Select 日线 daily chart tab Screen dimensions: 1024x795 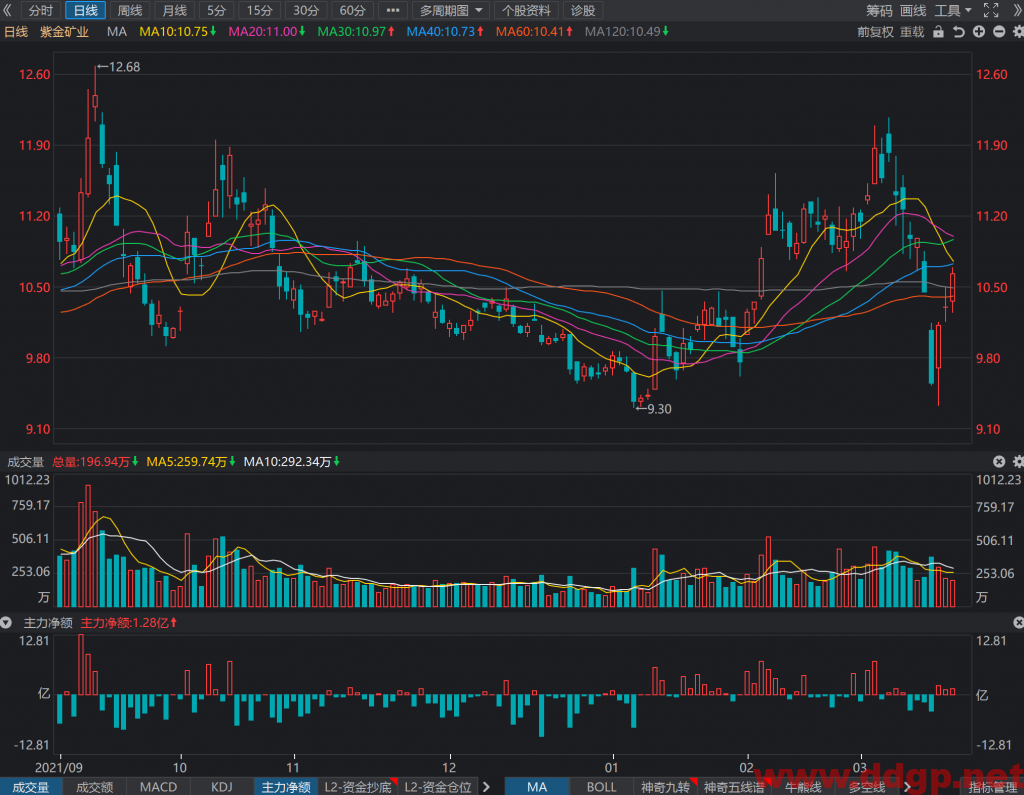pos(85,10)
